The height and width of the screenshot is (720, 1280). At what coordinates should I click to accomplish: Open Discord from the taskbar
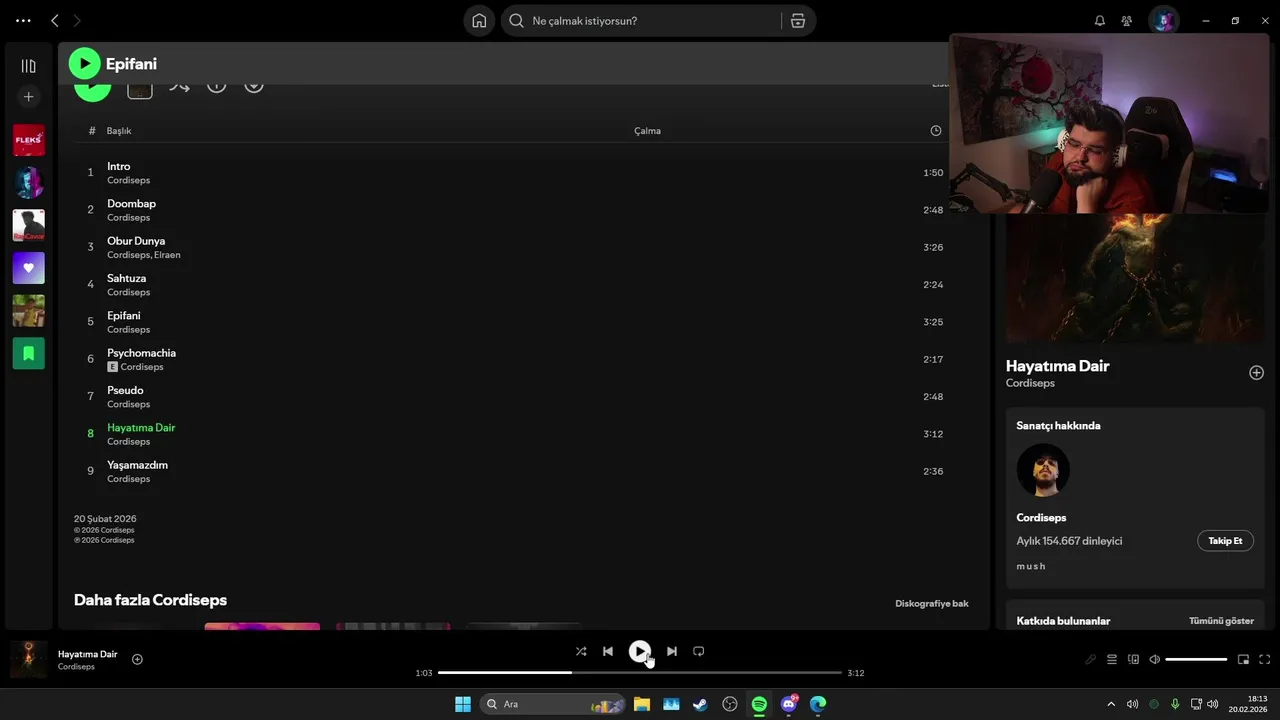coord(789,704)
